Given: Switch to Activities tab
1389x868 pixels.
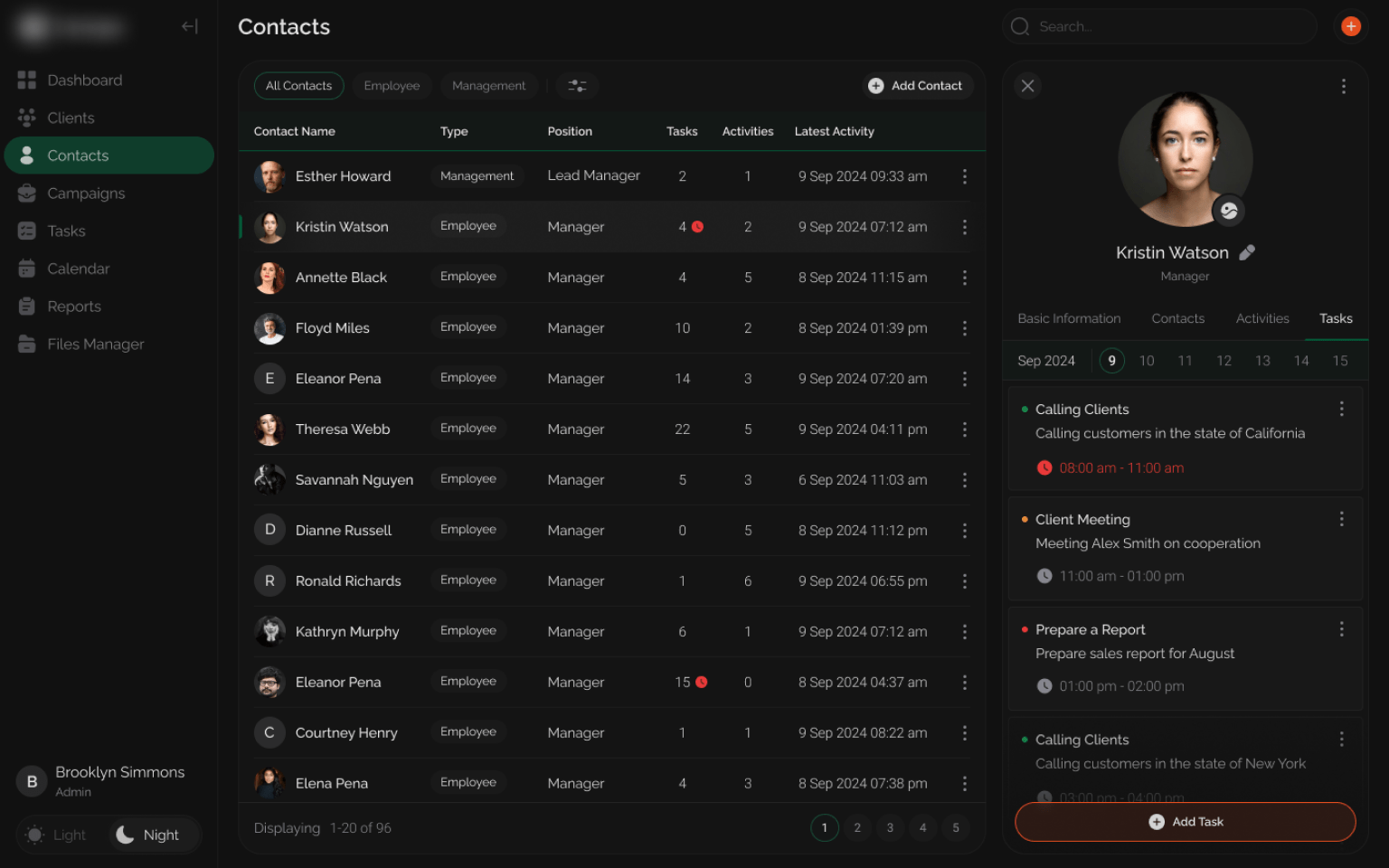Looking at the screenshot, I should (x=1262, y=318).
